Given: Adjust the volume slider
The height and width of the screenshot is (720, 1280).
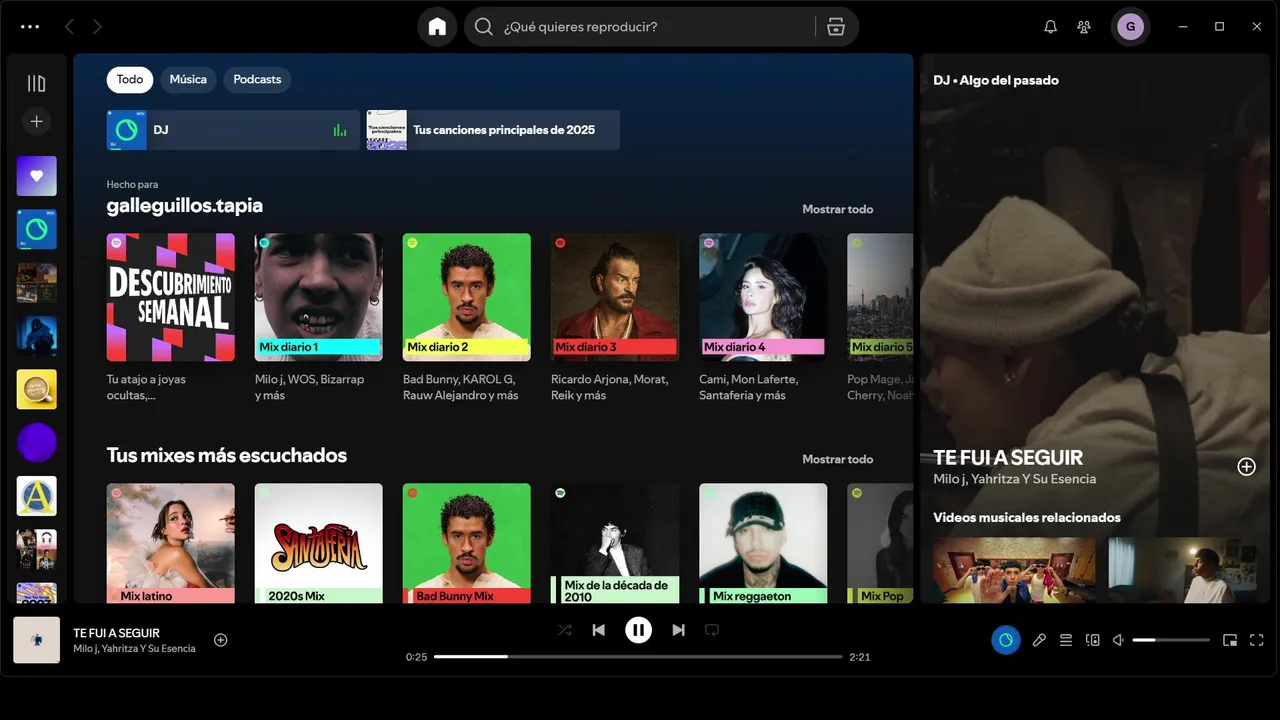Looking at the screenshot, I should [1171, 640].
